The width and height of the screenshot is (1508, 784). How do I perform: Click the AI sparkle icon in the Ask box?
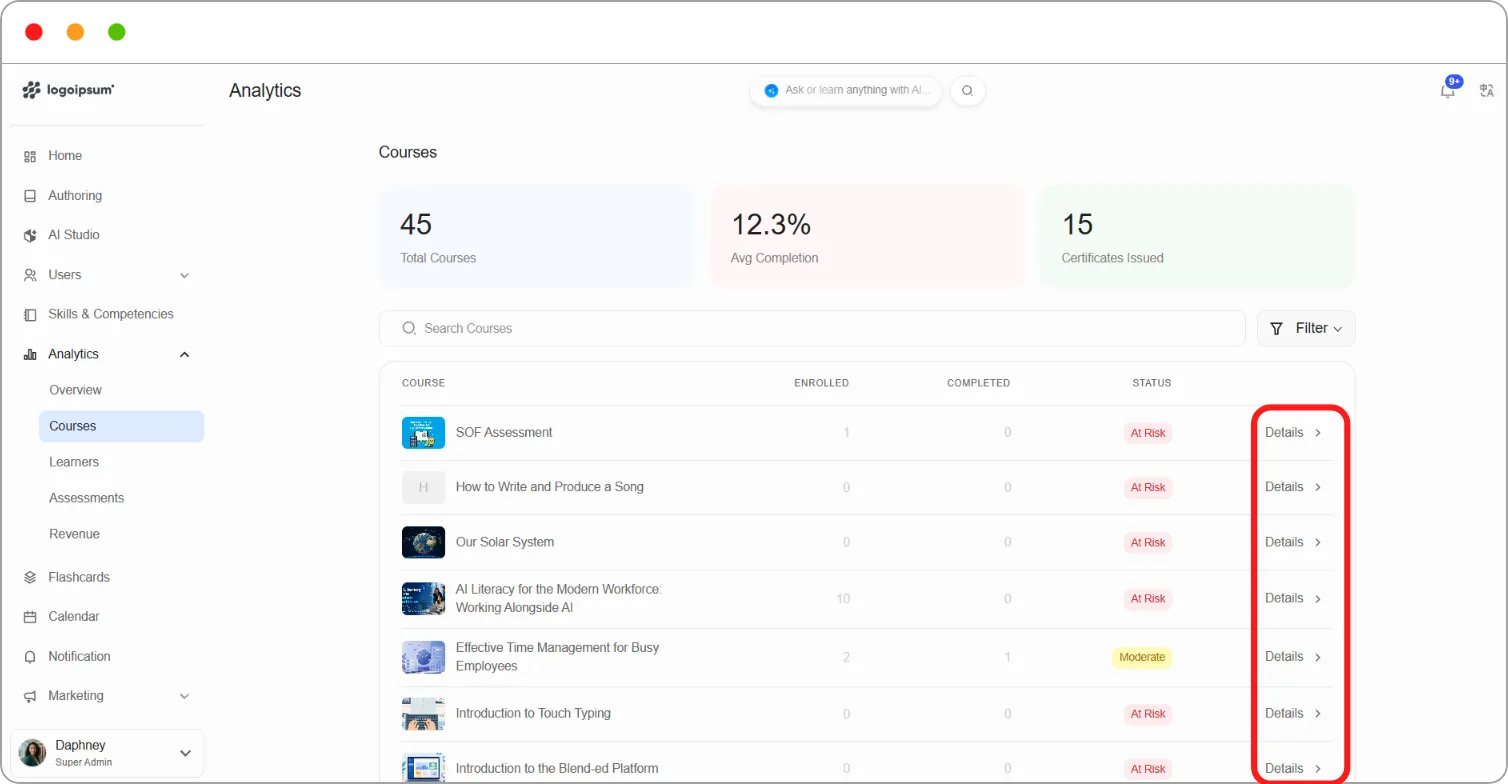pos(771,90)
